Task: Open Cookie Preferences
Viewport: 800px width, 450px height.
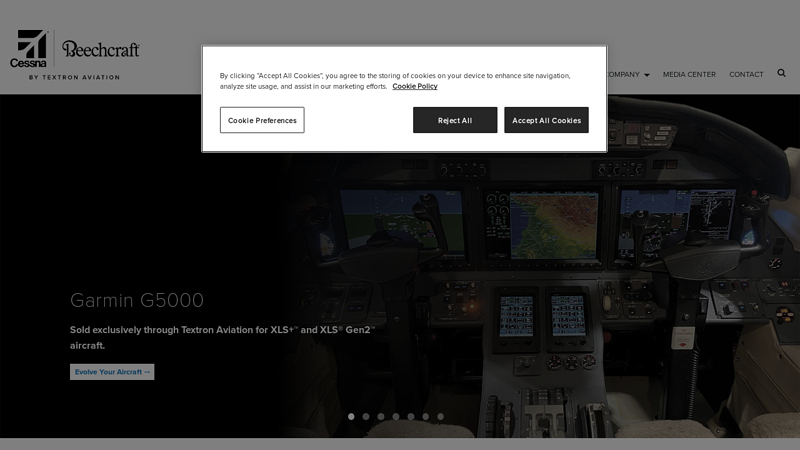Action: [x=262, y=120]
